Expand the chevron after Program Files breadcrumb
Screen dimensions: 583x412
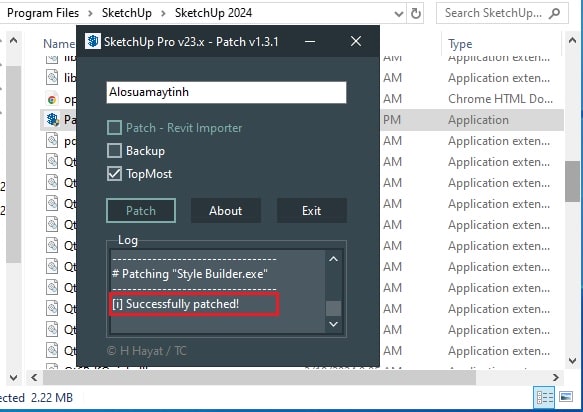[90, 13]
